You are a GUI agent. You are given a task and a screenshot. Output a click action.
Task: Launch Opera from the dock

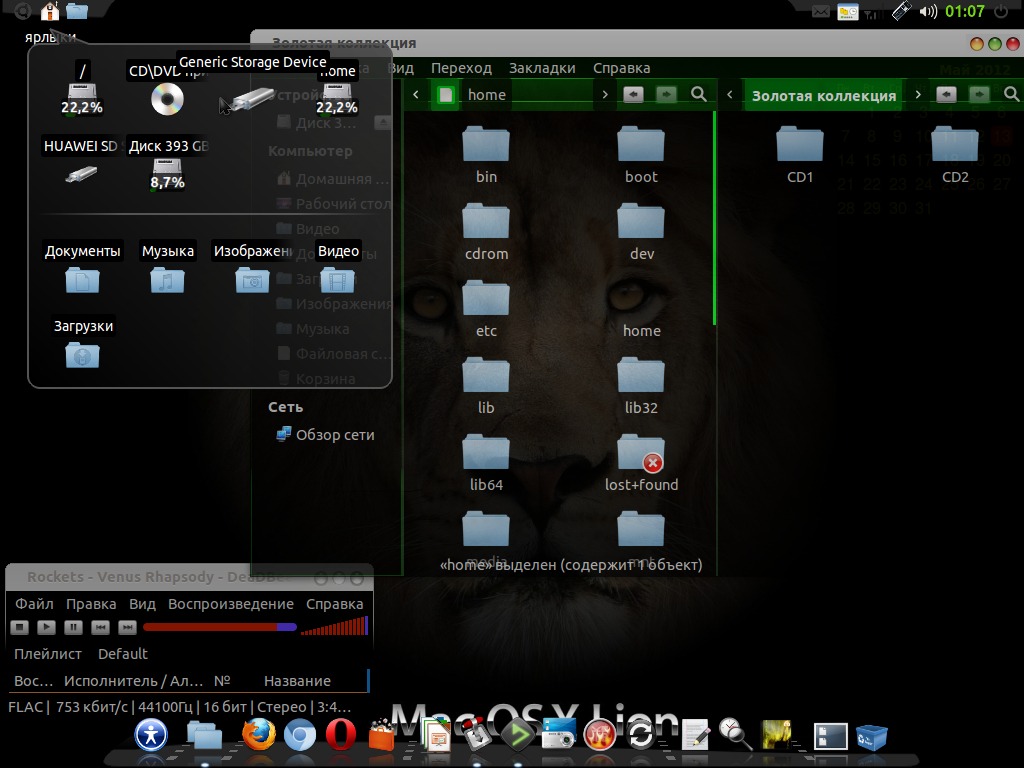pyautogui.click(x=341, y=736)
